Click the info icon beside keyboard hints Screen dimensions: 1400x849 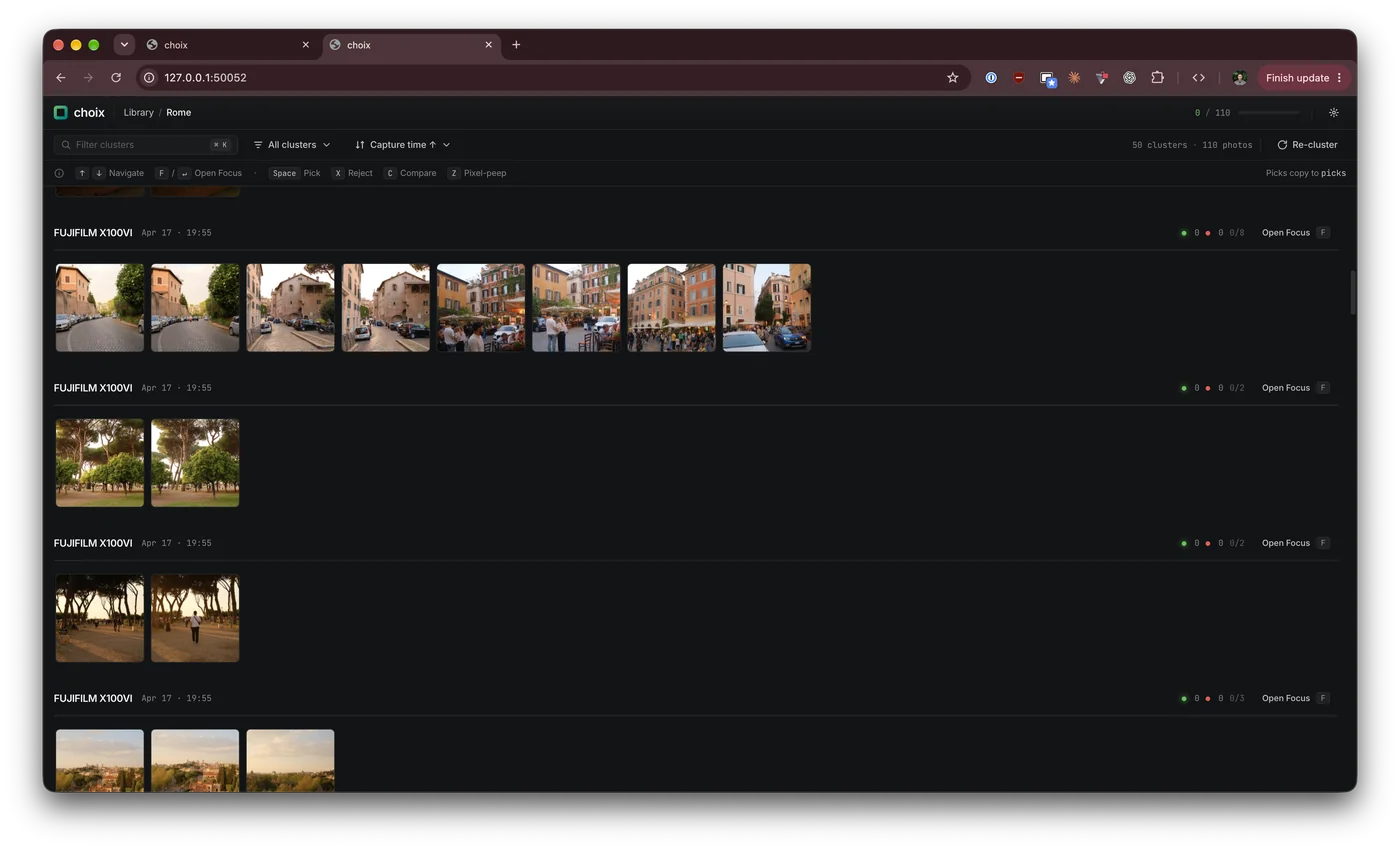pos(59,173)
